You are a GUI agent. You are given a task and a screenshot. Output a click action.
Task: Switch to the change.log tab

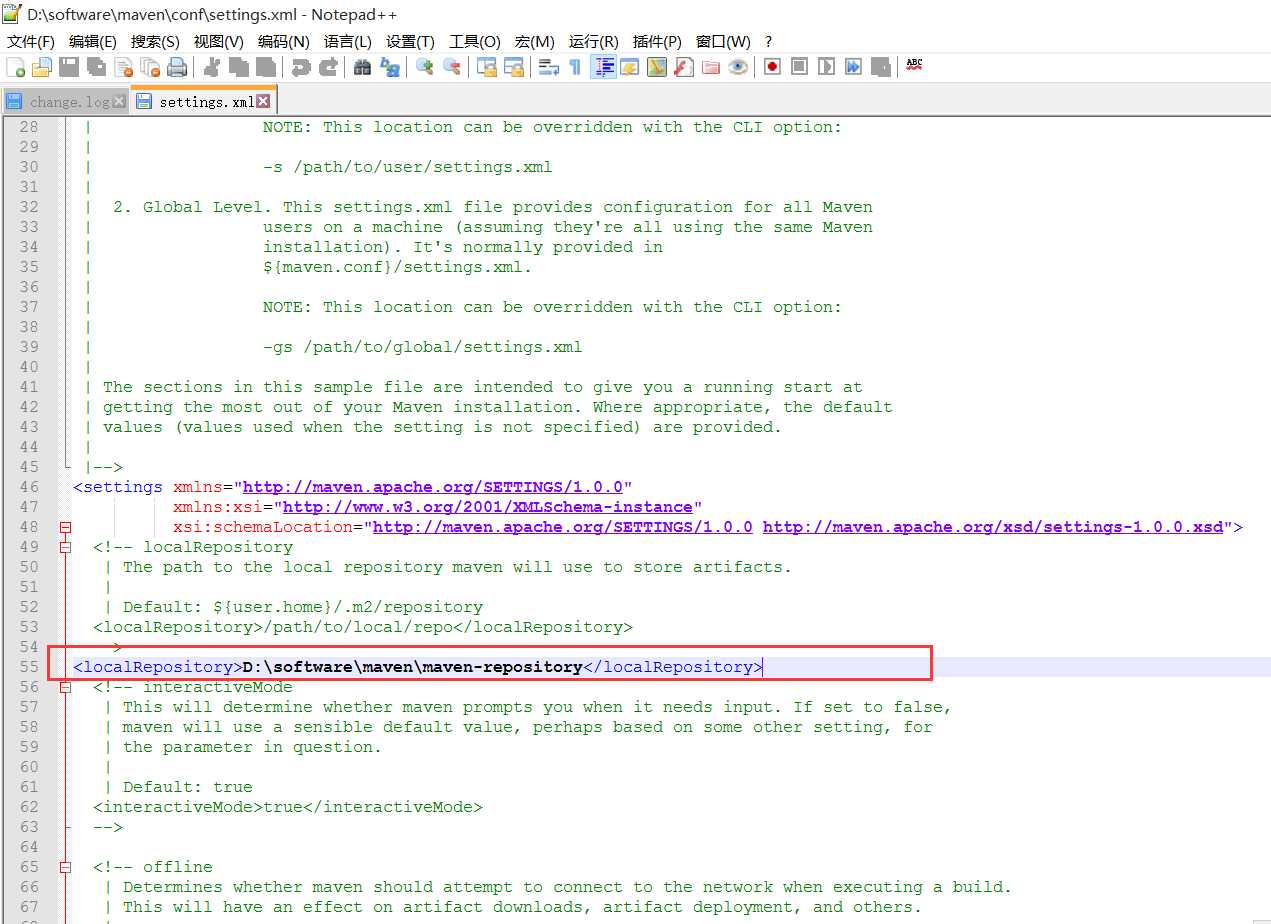coord(66,101)
